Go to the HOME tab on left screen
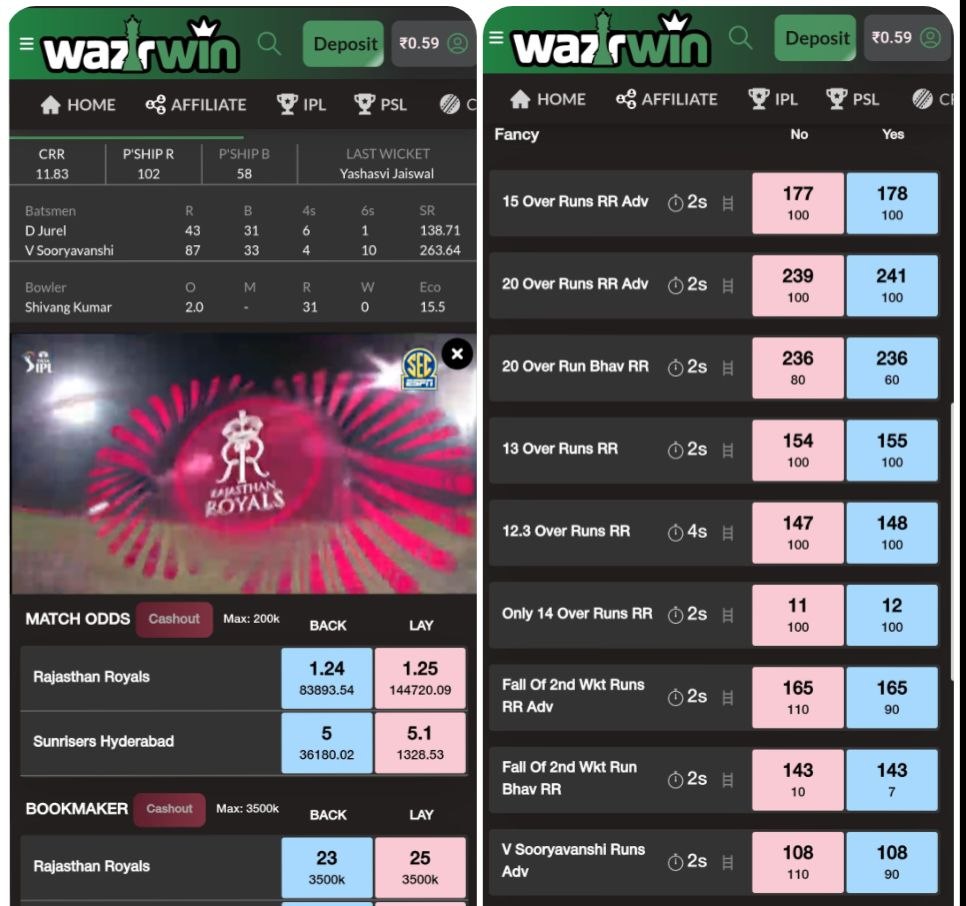Viewport: 966px width, 906px height. pos(78,105)
